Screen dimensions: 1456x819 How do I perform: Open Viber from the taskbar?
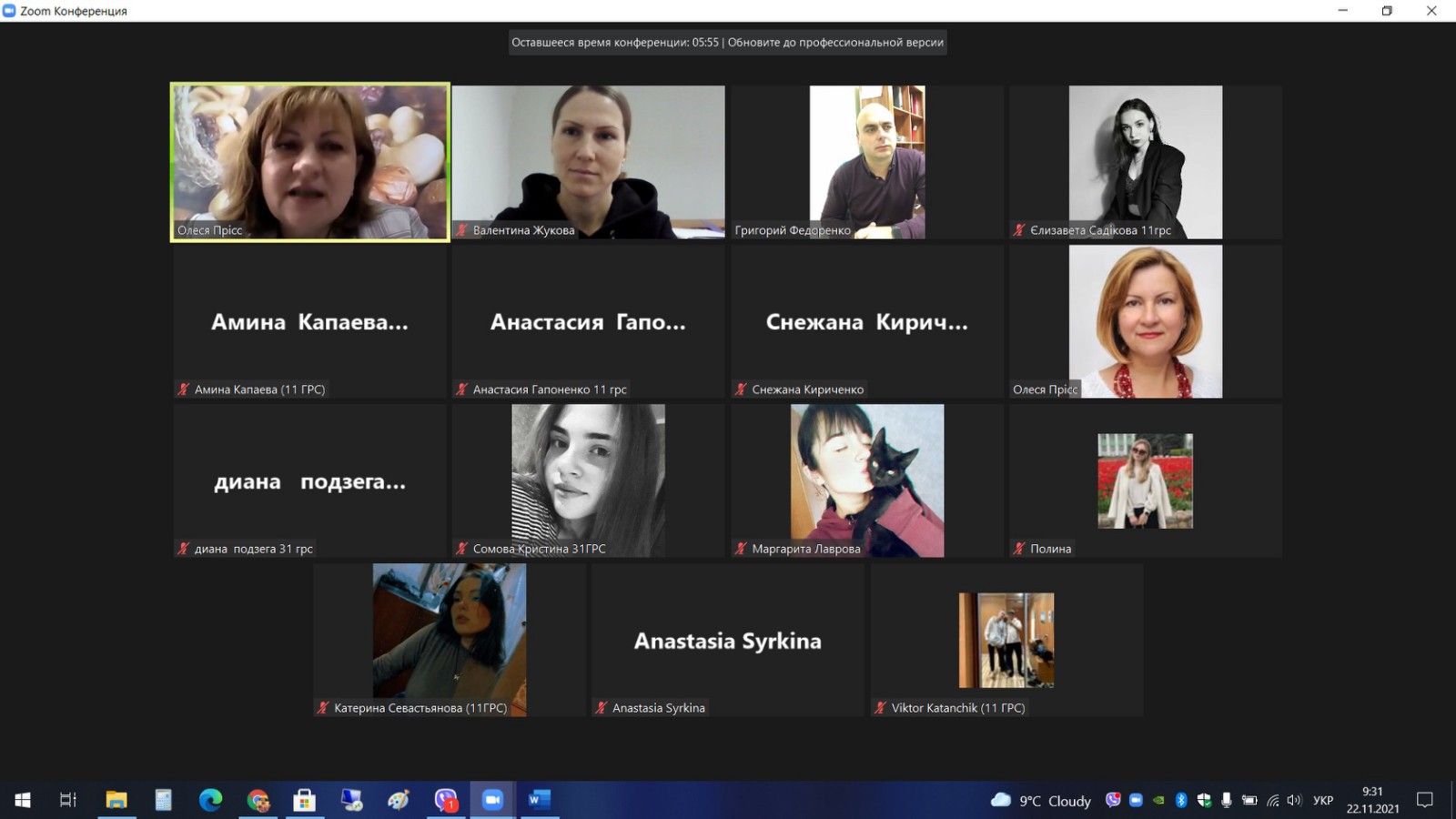(x=446, y=800)
